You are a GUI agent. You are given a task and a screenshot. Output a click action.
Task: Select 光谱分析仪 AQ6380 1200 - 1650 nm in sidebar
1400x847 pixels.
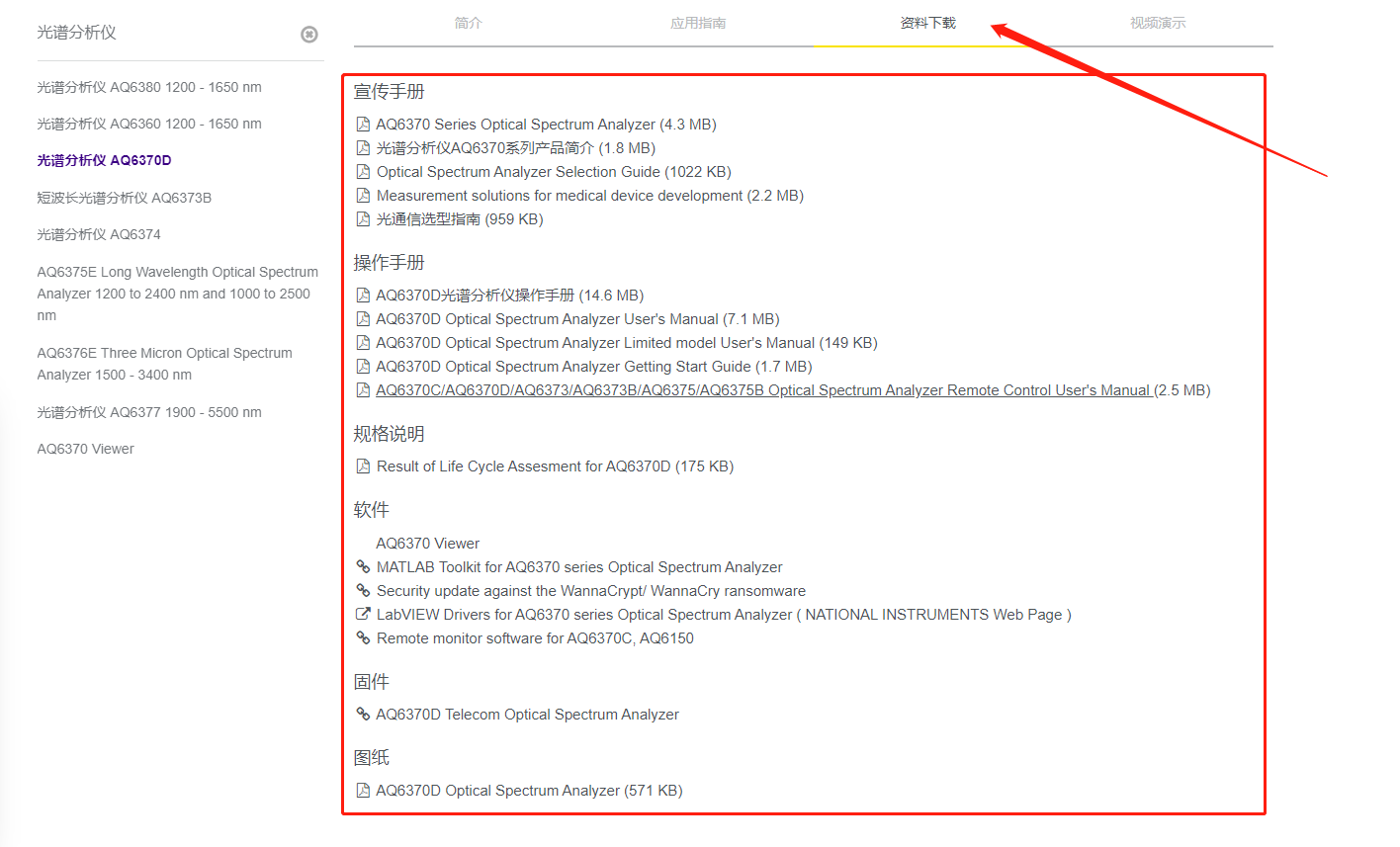click(x=149, y=87)
